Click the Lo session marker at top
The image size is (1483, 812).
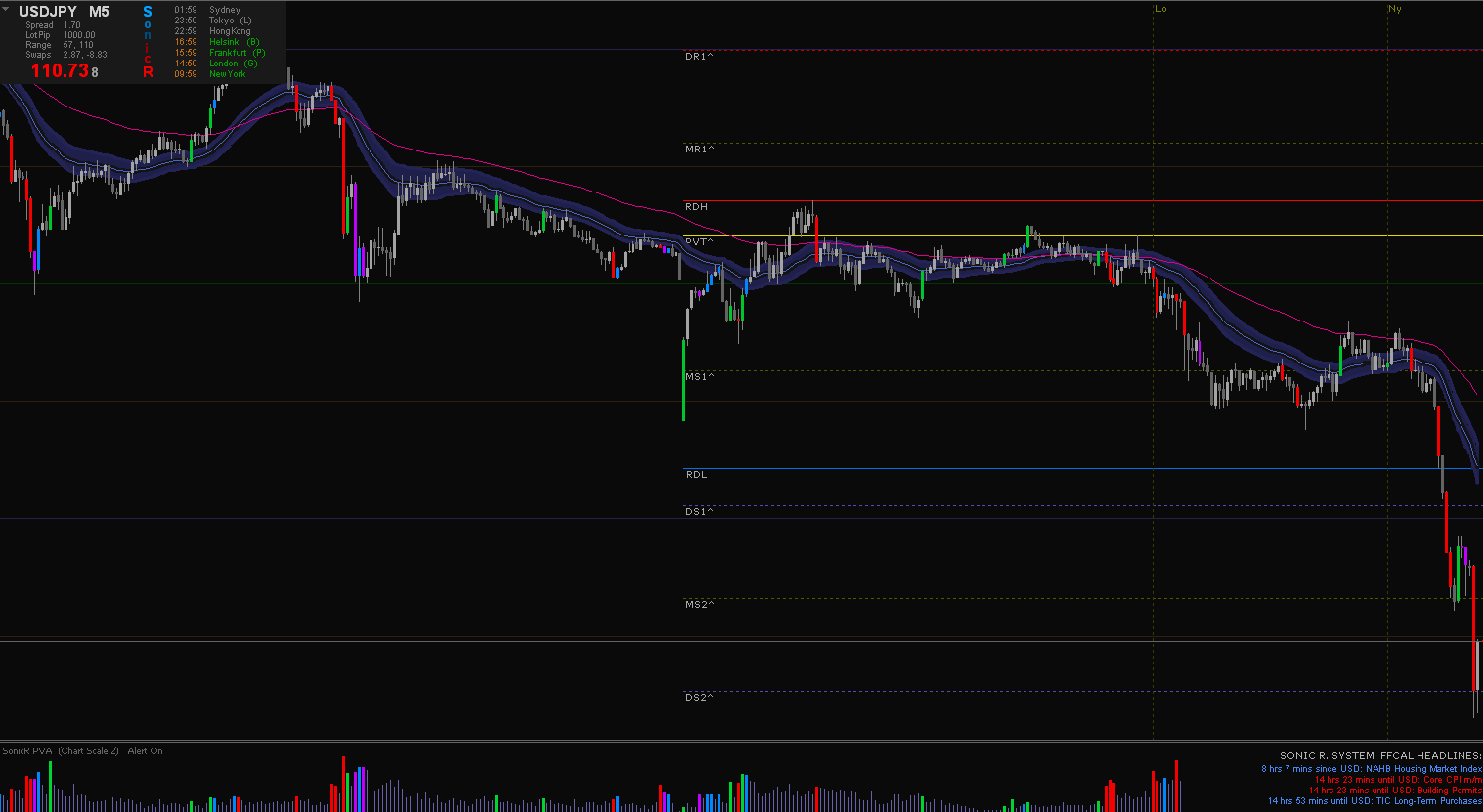[1161, 9]
